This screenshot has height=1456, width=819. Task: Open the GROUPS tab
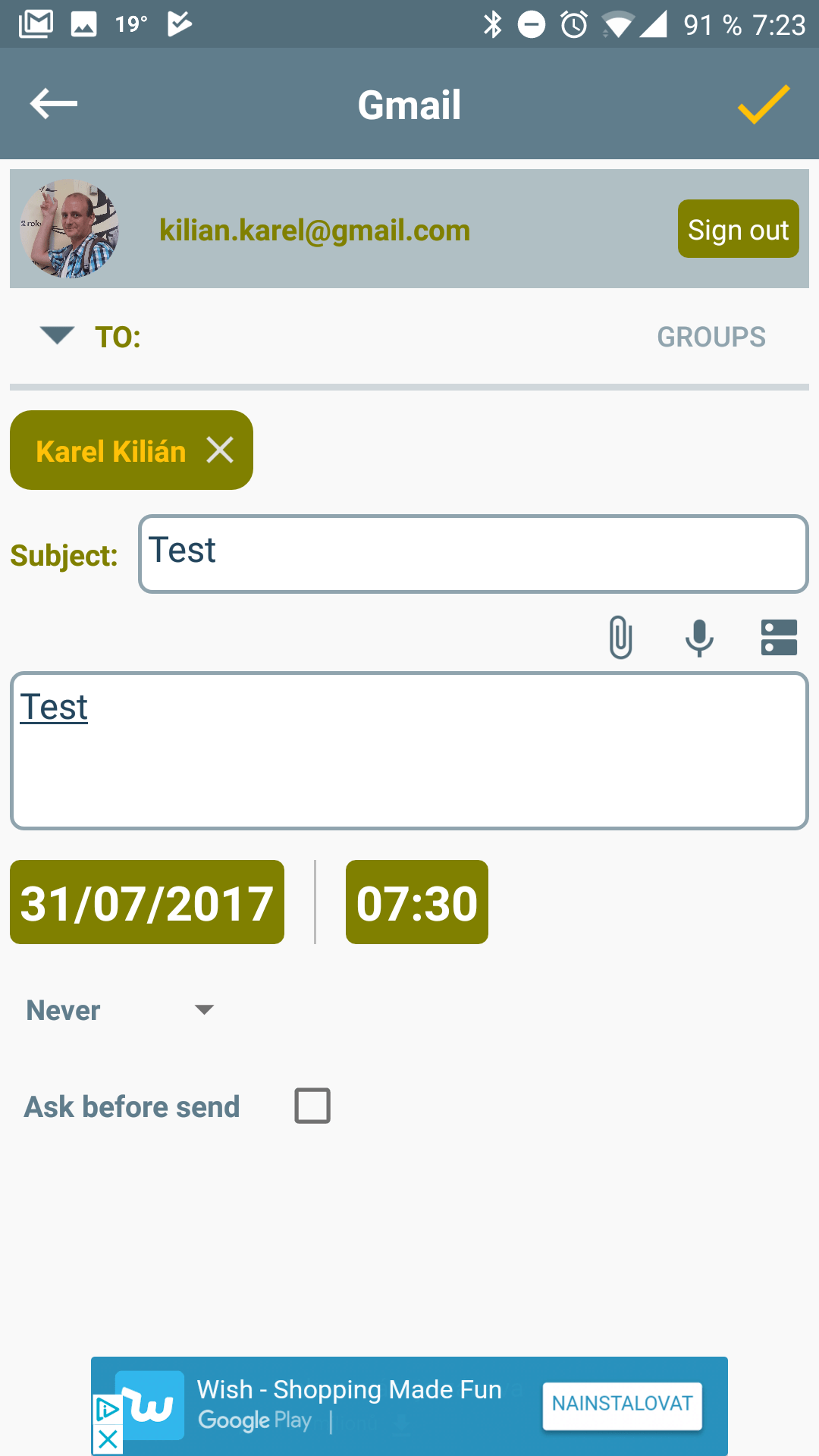pyautogui.click(x=711, y=337)
